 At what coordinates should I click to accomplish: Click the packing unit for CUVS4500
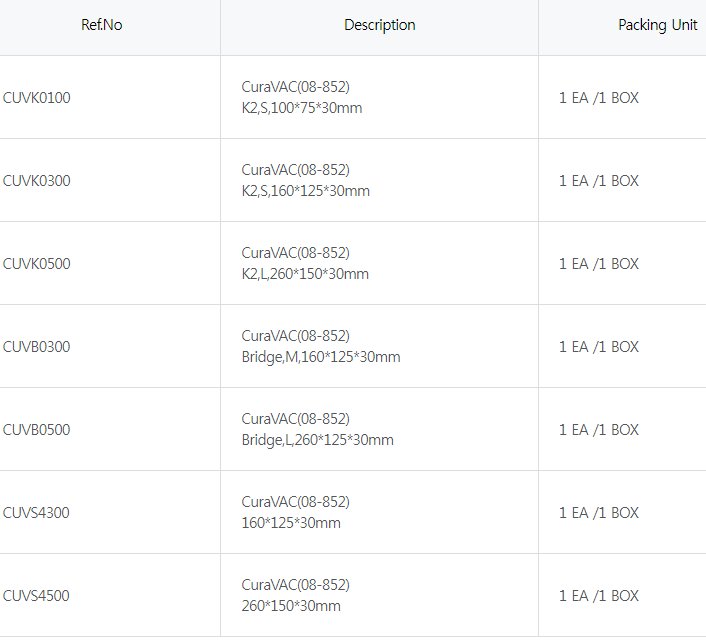(x=598, y=596)
